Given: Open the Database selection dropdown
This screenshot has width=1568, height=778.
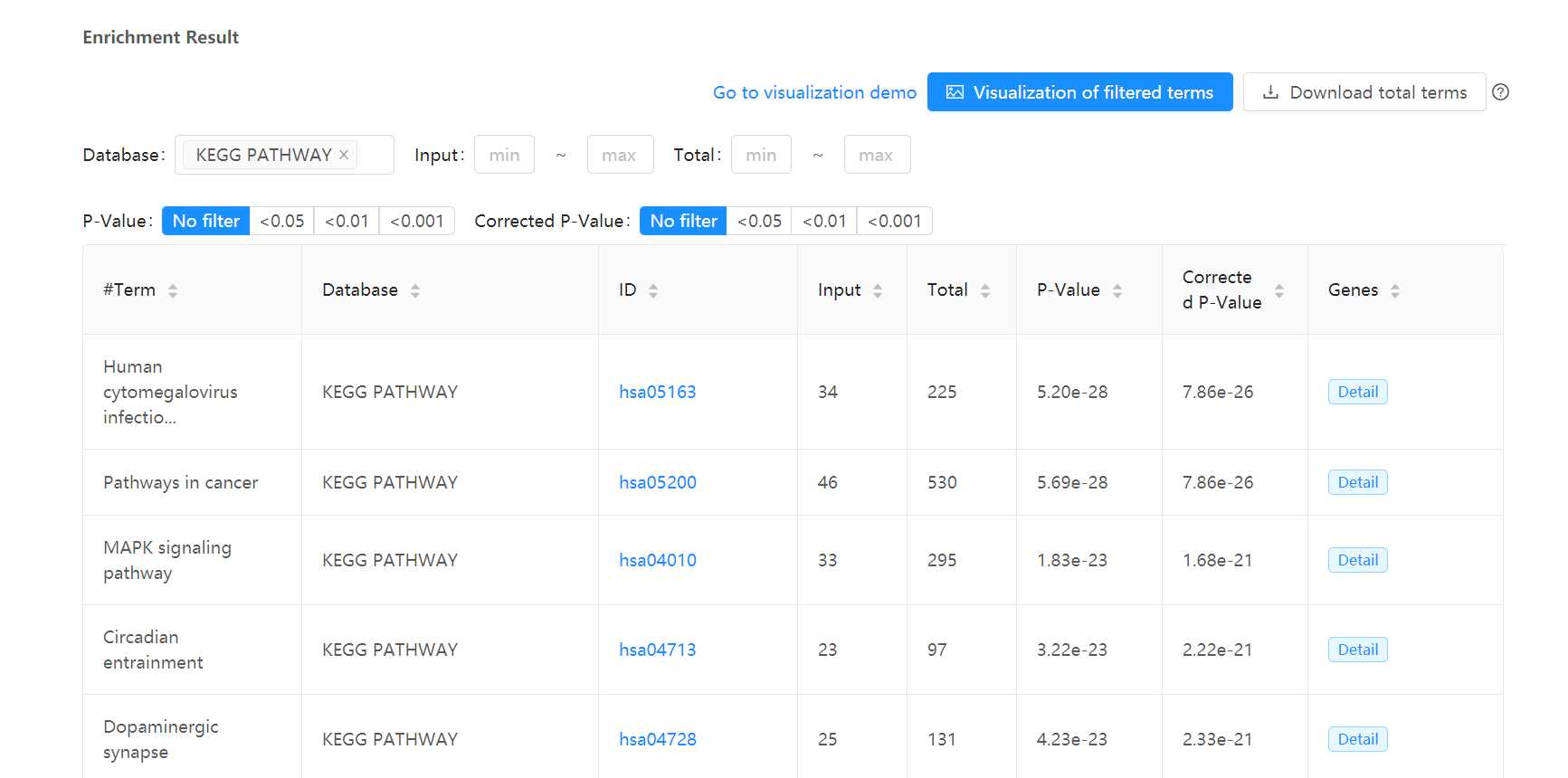Looking at the screenshot, I should 284,155.
